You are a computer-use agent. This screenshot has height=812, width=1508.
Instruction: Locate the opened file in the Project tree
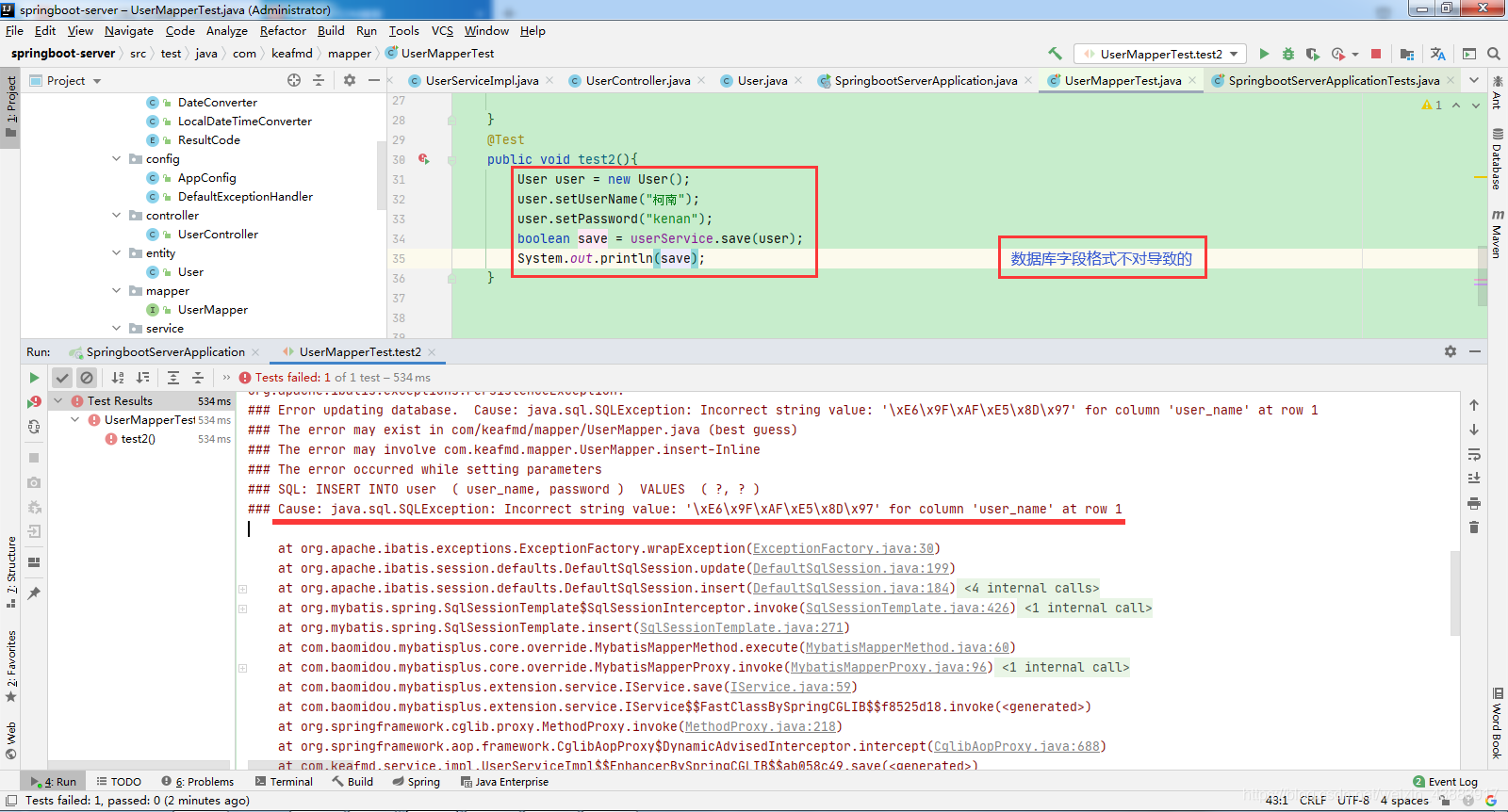coord(294,80)
